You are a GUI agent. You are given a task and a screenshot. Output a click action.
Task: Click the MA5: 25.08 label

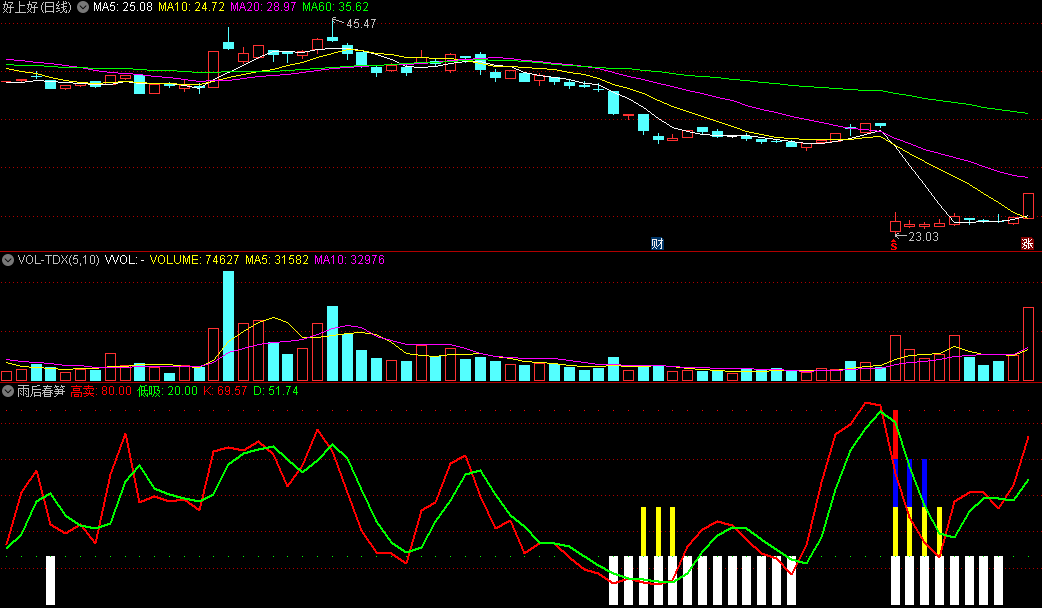(x=122, y=7)
